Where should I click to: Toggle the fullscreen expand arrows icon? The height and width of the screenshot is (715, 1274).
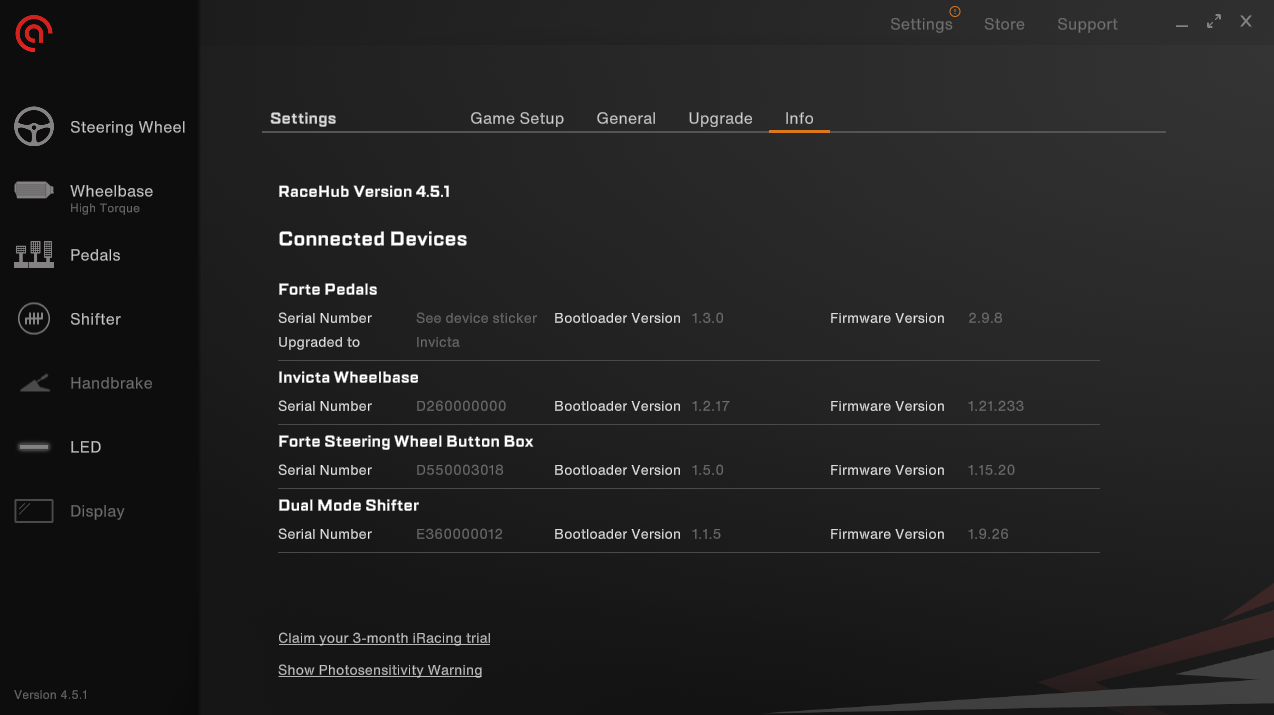[1214, 21]
